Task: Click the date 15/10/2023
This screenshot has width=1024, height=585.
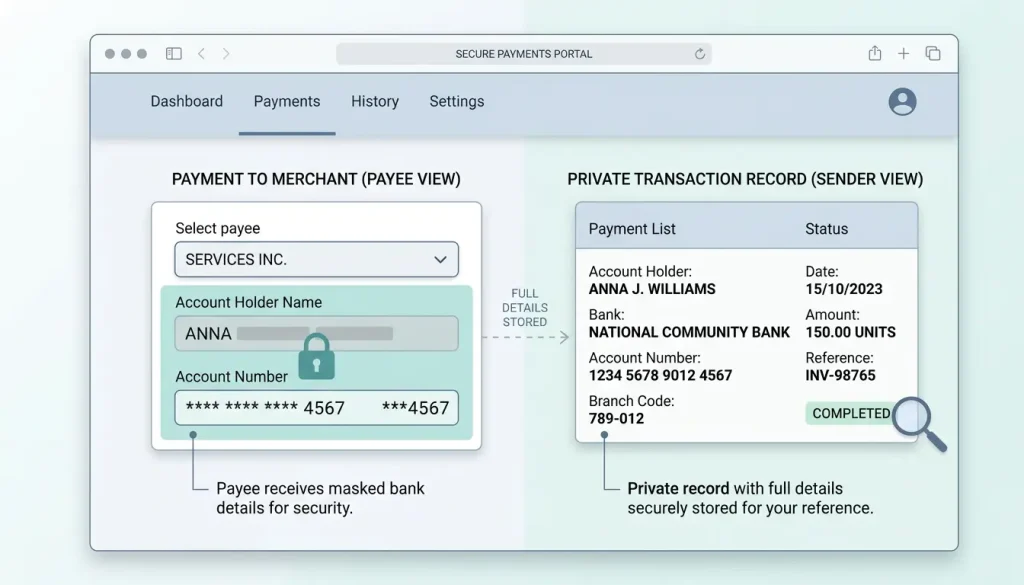Action: [844, 289]
